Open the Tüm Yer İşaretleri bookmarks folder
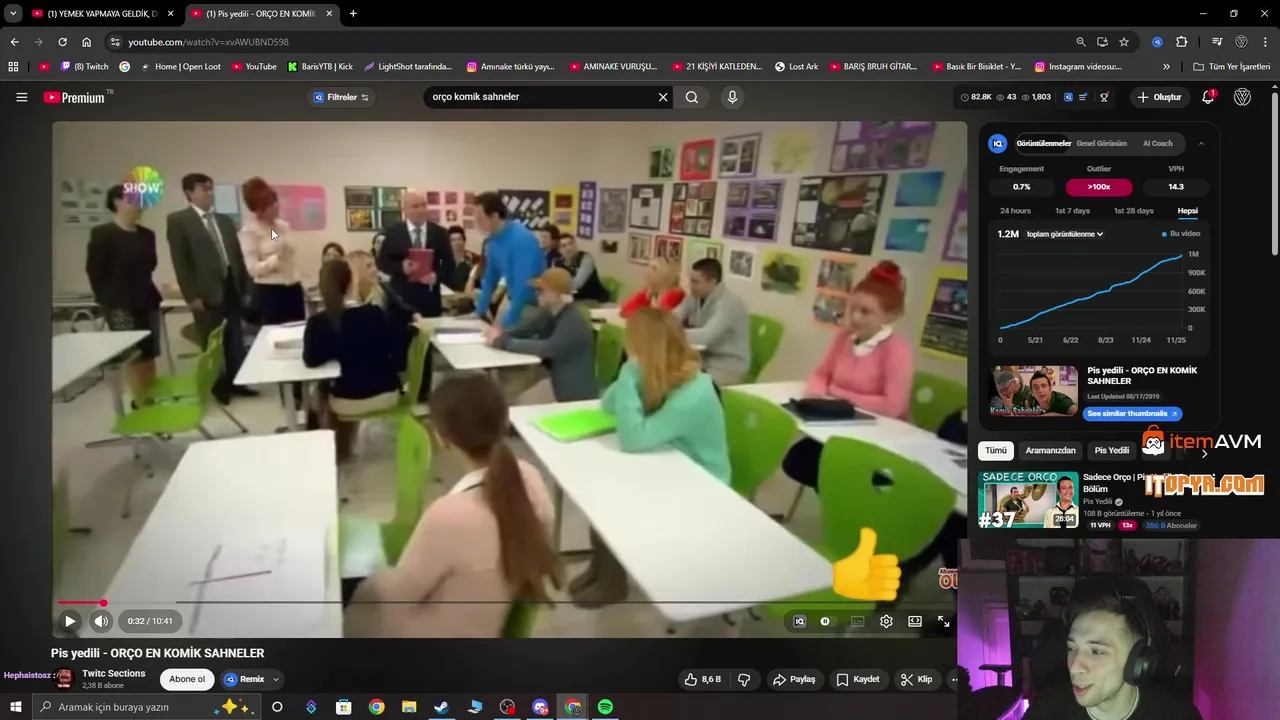 [1231, 67]
